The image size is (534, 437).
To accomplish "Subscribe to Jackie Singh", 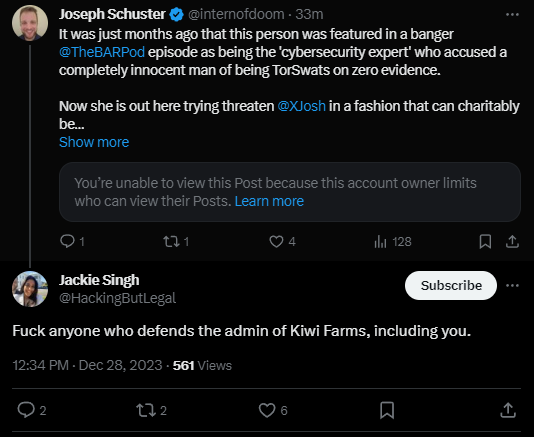I will [x=451, y=285].
